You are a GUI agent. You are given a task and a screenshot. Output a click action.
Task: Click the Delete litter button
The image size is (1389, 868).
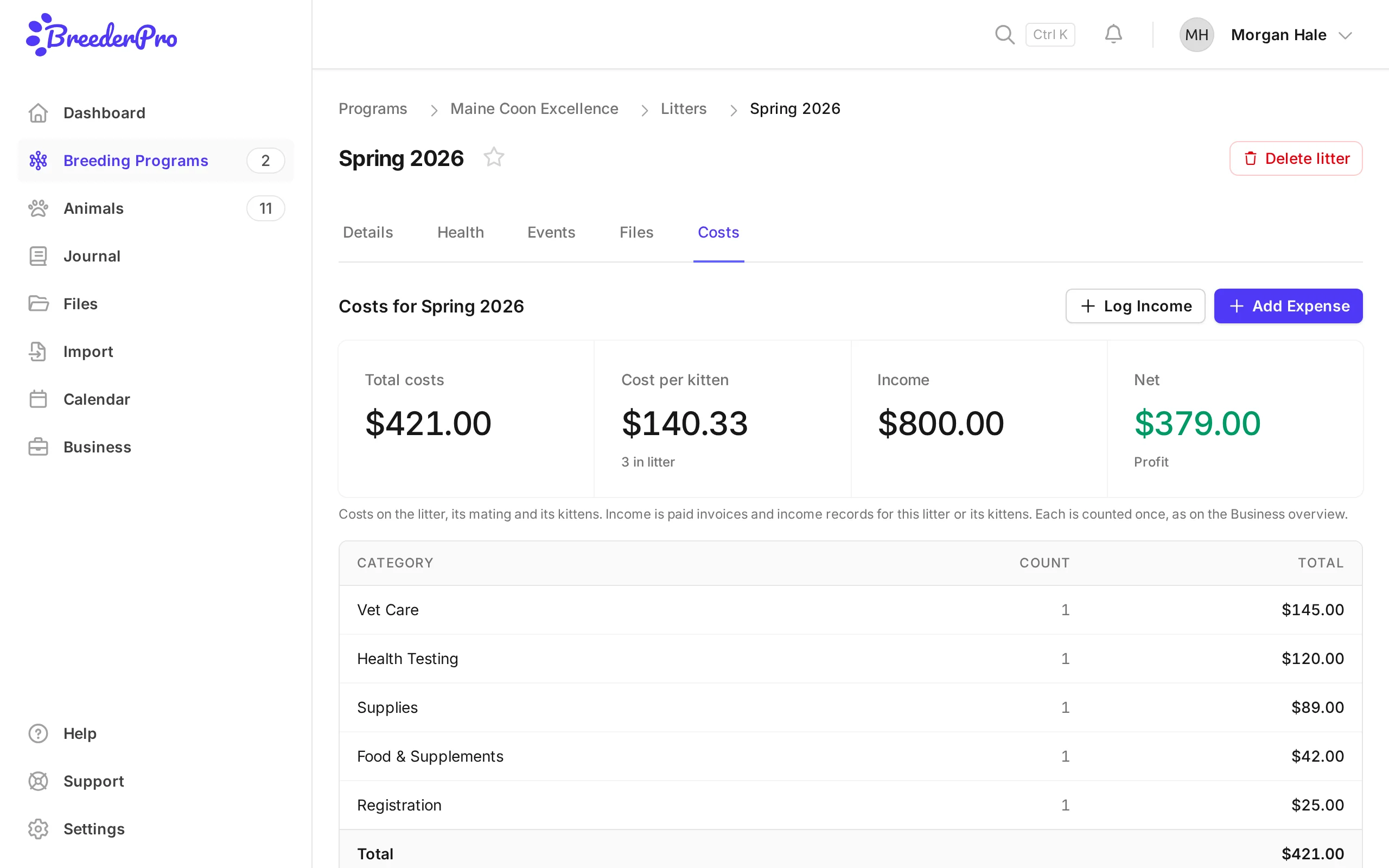click(1296, 158)
